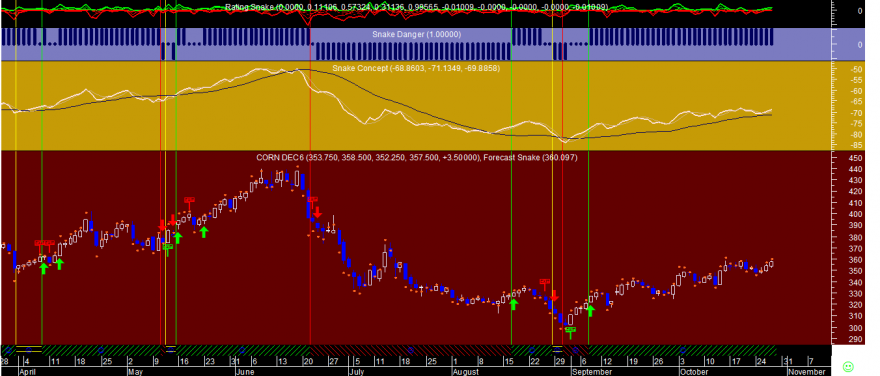This screenshot has height=376, width=880.
Task: Click the green smiley face icon
Action: [x=848, y=366]
